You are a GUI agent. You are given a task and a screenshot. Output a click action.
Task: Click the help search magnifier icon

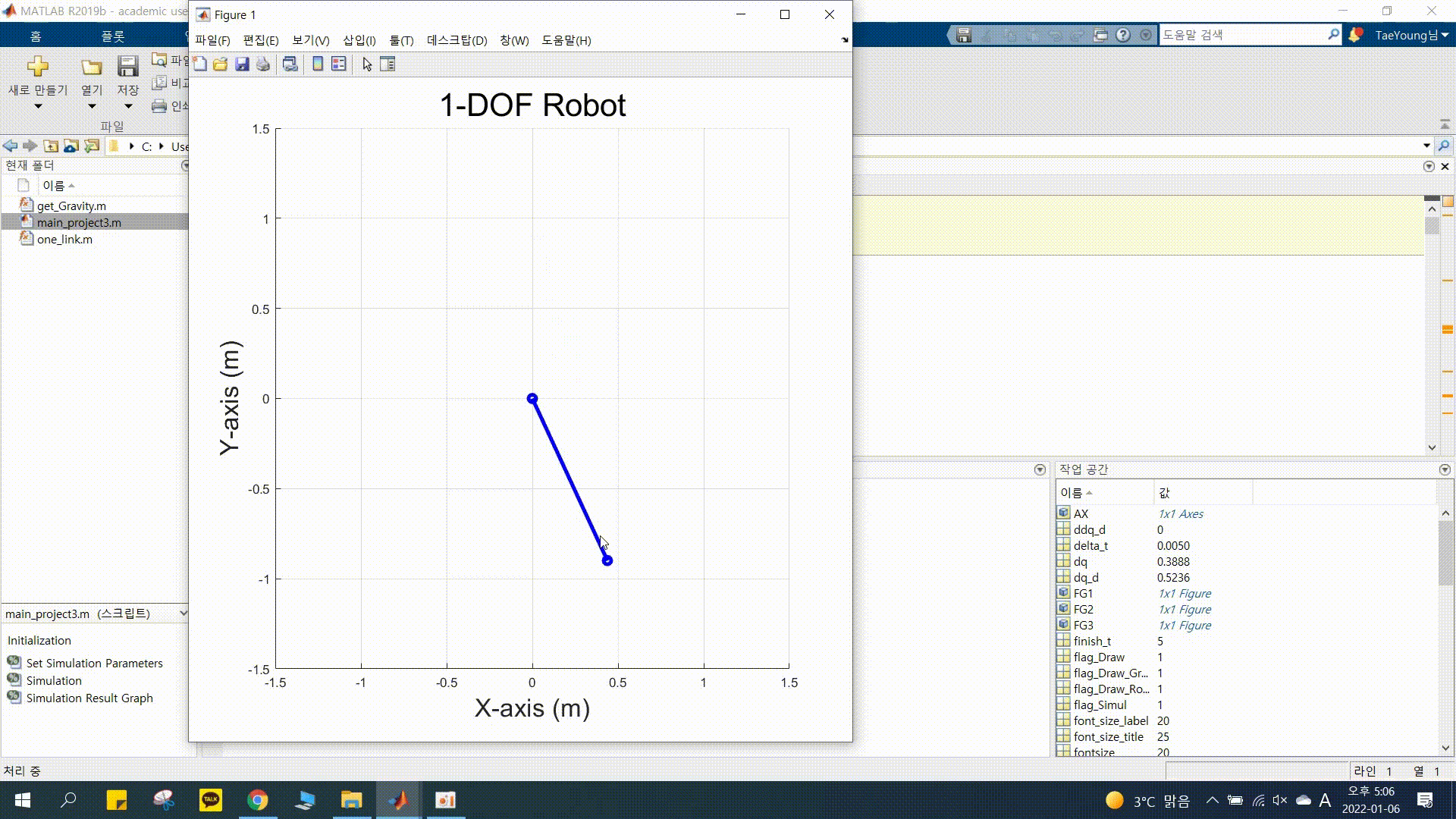1333,34
